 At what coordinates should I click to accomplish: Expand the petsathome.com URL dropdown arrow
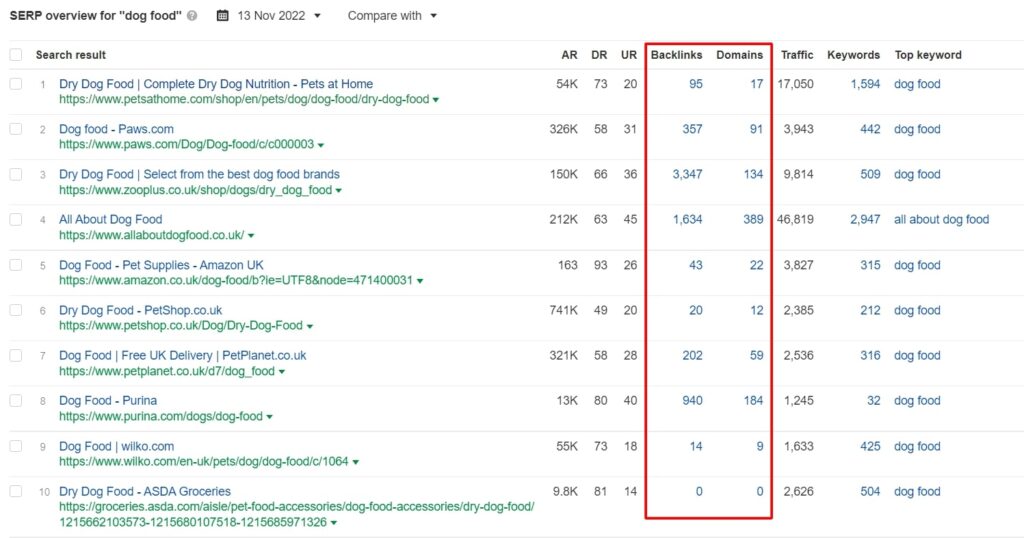pos(436,100)
